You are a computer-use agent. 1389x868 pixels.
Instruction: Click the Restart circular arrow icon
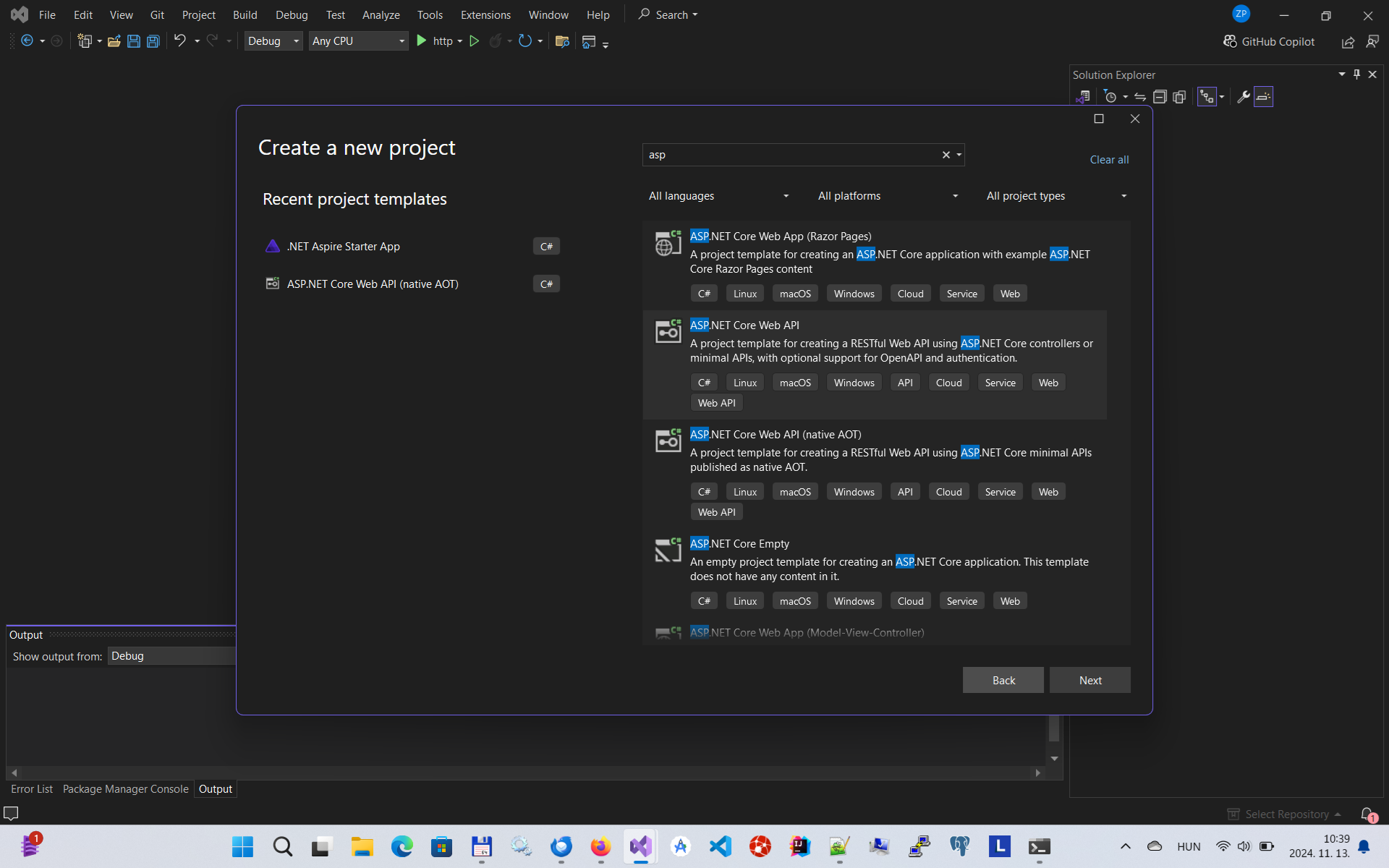[x=525, y=41]
